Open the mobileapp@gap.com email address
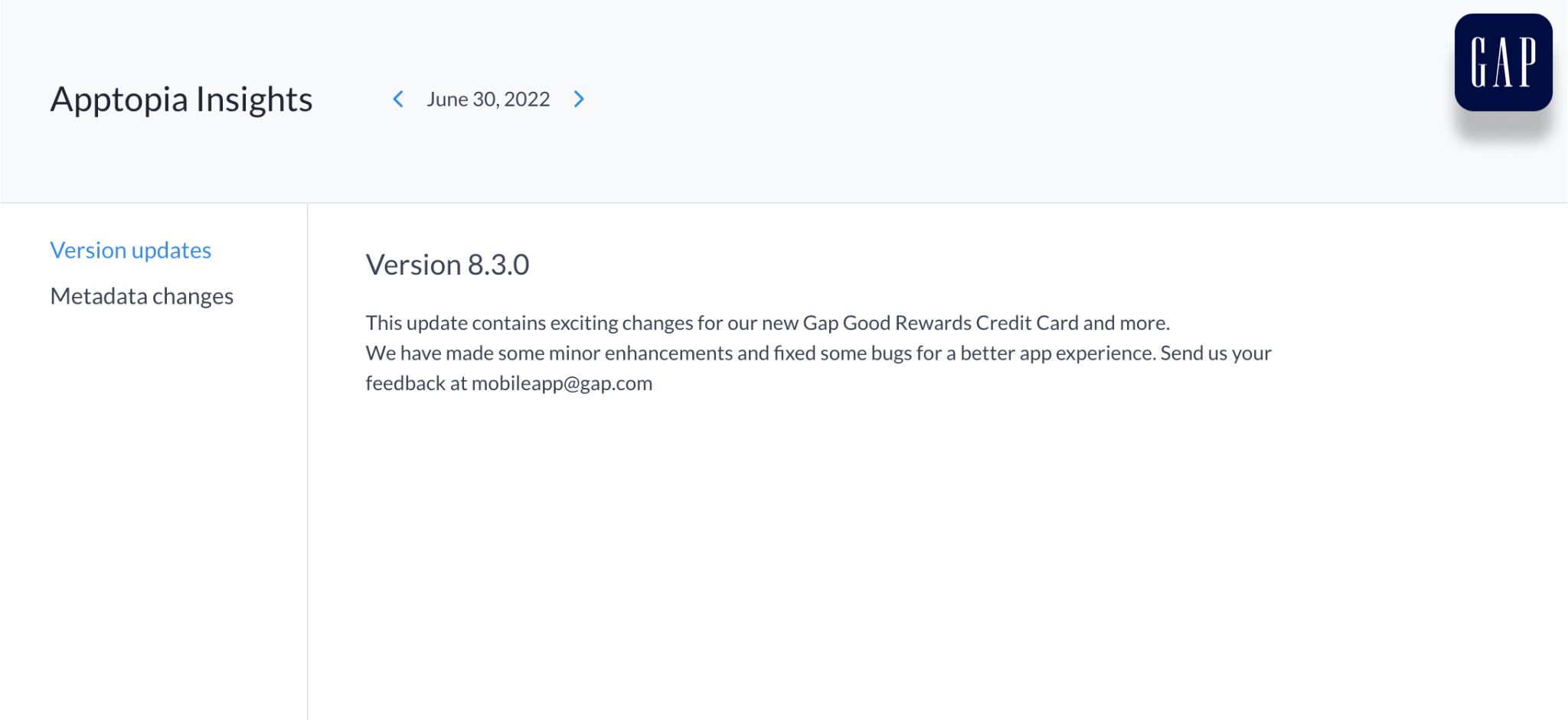Image resolution: width=1568 pixels, height=720 pixels. 562,383
